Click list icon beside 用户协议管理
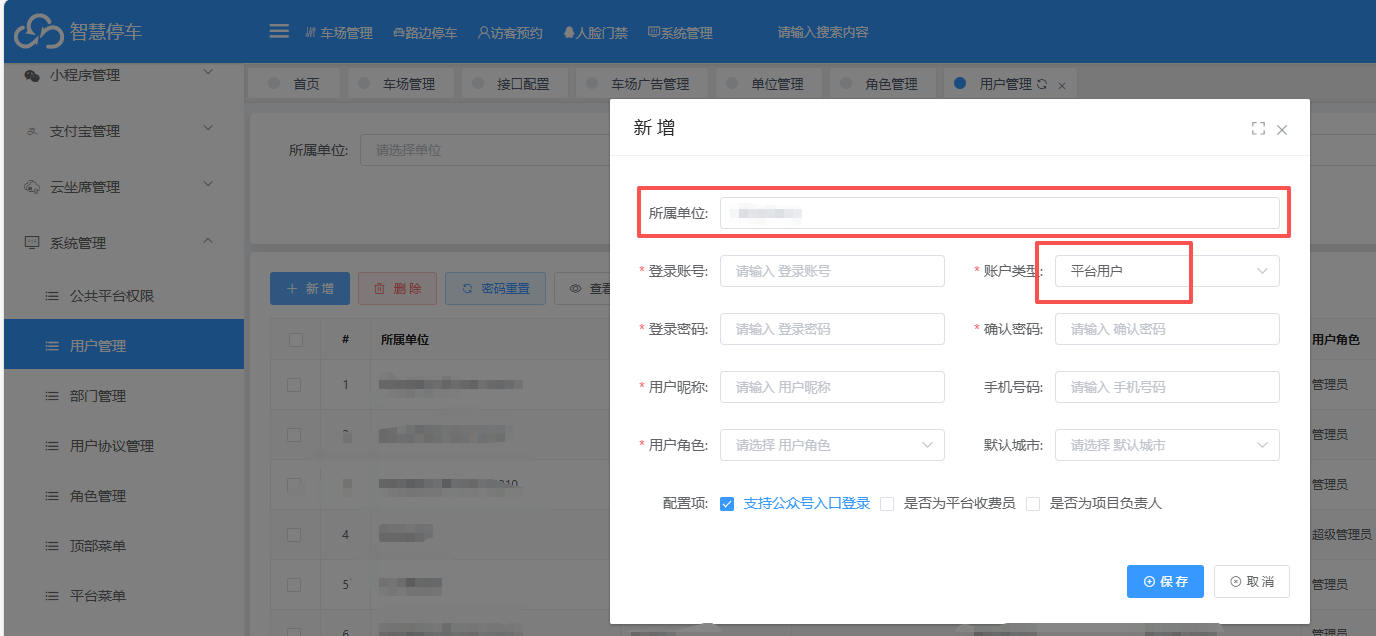Viewport: 1376px width, 636px height. (52, 446)
